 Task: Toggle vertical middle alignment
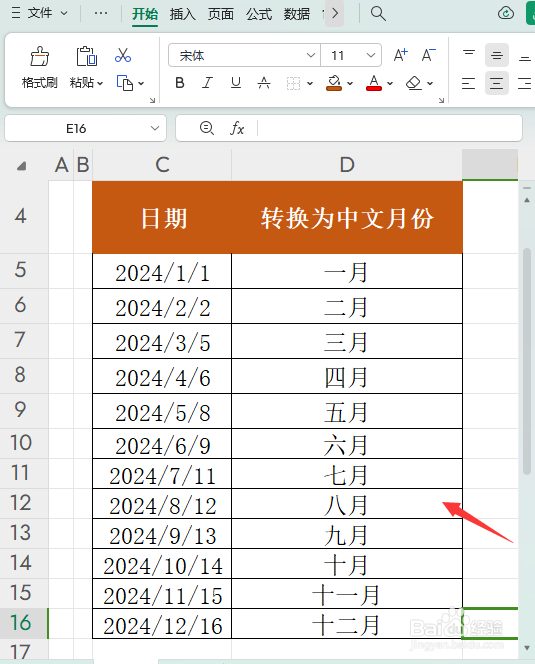497,55
